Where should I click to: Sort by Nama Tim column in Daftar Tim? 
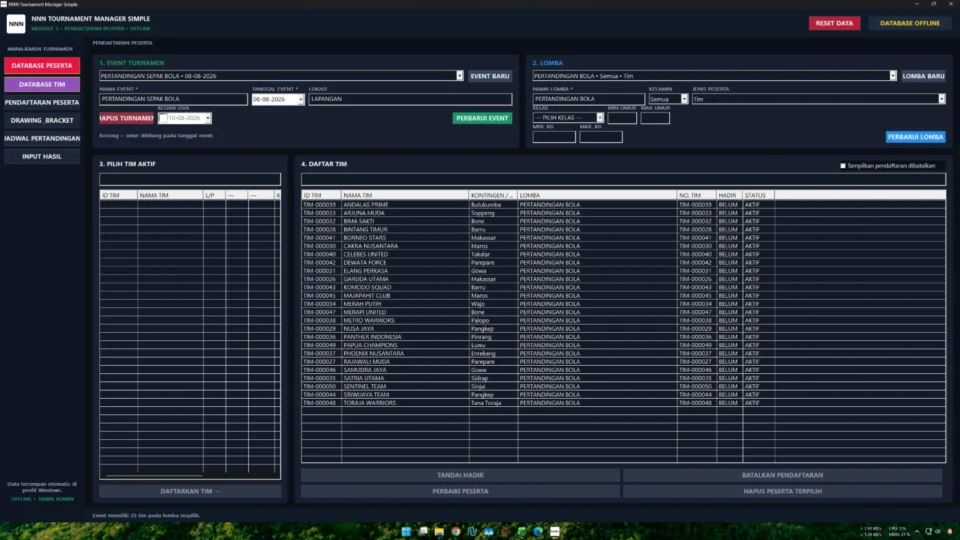405,195
